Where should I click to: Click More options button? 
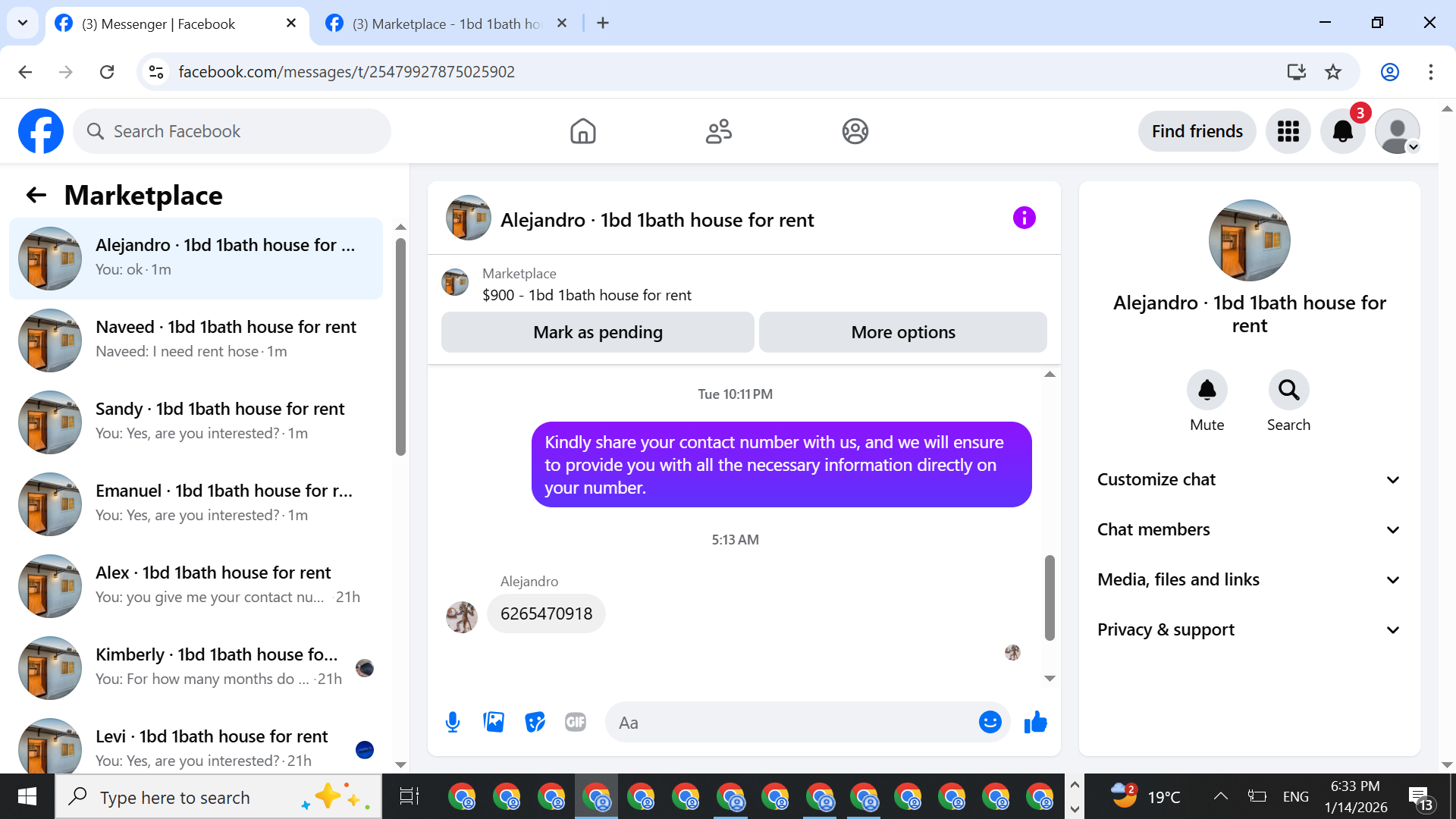[x=902, y=332]
